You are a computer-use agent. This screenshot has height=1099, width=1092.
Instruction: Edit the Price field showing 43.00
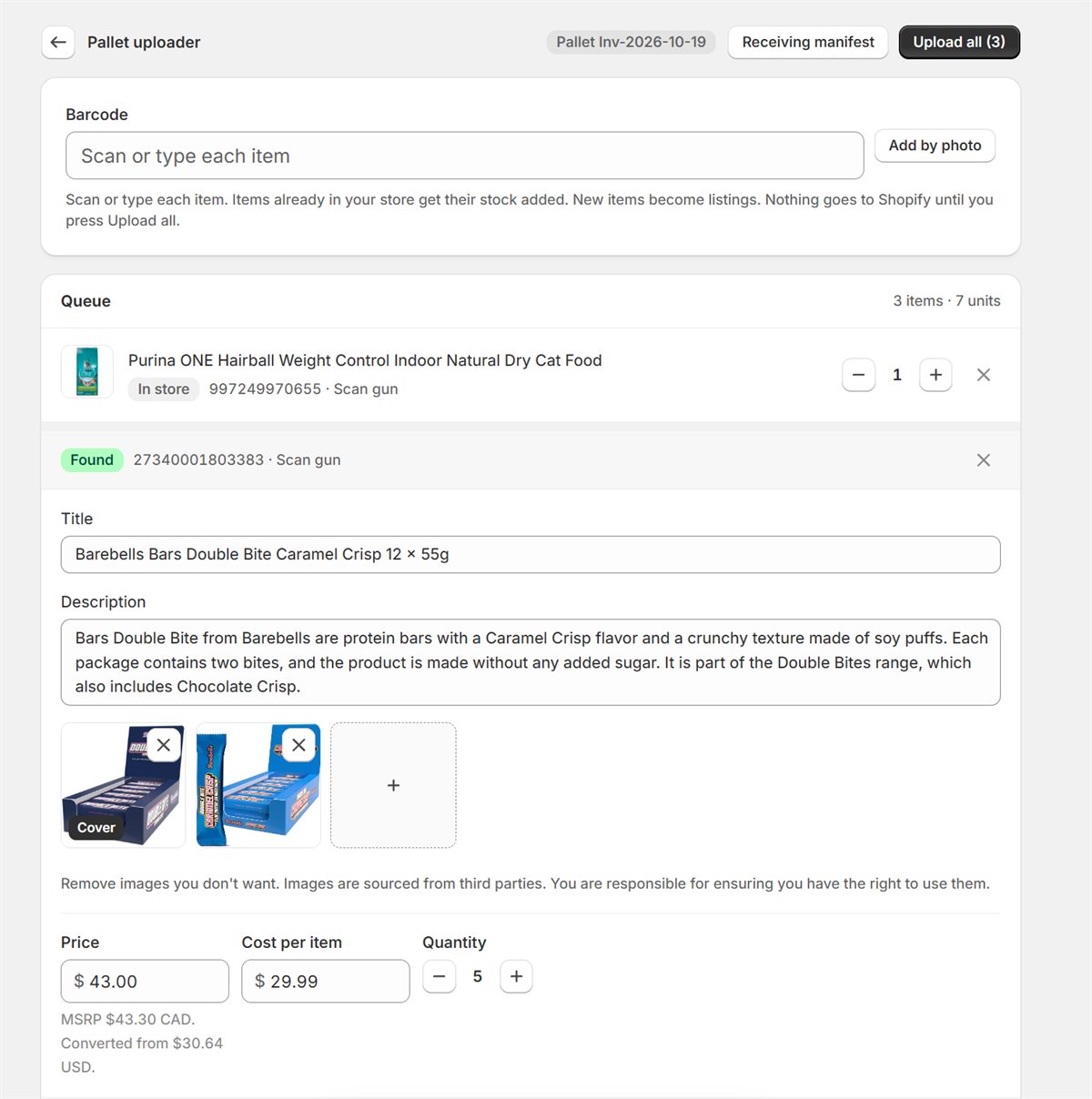pyautogui.click(x=145, y=982)
